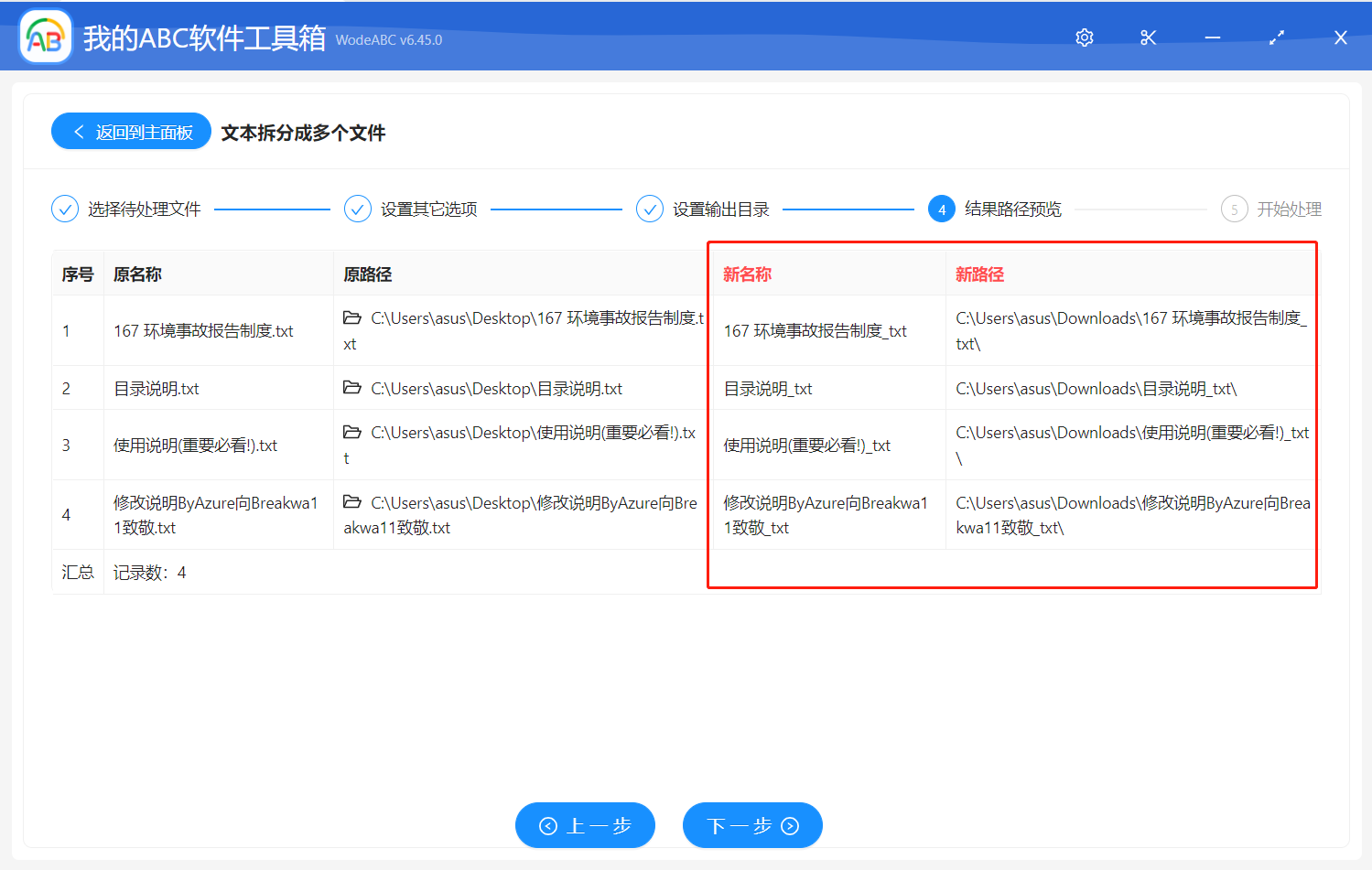Proceed with the 下一步 button
This screenshot has width=1372, height=870.
[x=752, y=826]
